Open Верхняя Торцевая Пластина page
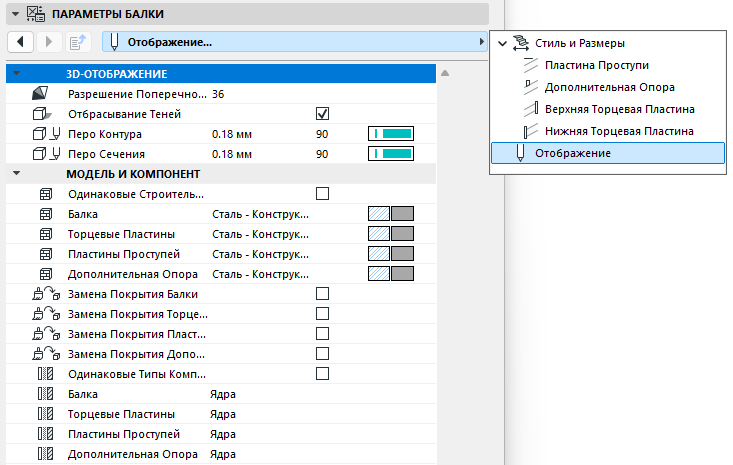The width and height of the screenshot is (733, 465). (x=619, y=109)
